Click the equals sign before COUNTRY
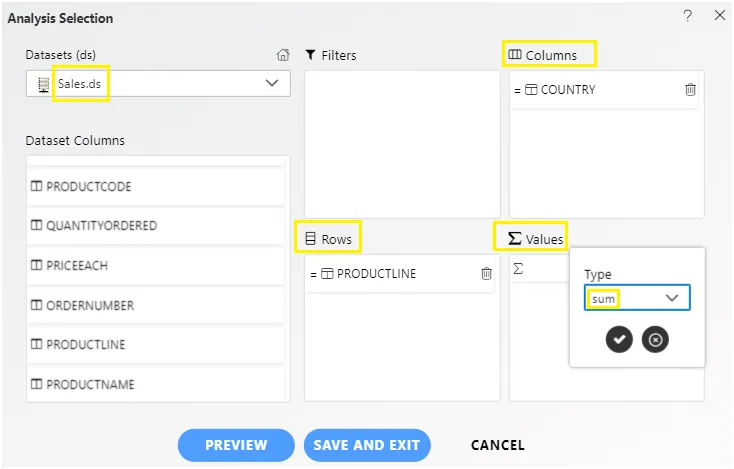The width and height of the screenshot is (734, 469). (517, 90)
